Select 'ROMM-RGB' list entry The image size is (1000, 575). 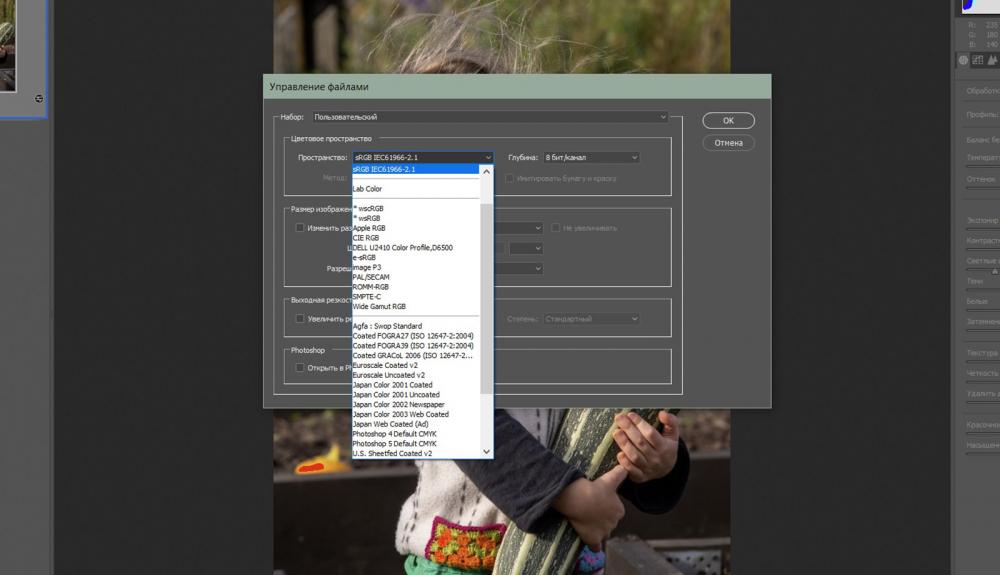coord(415,287)
